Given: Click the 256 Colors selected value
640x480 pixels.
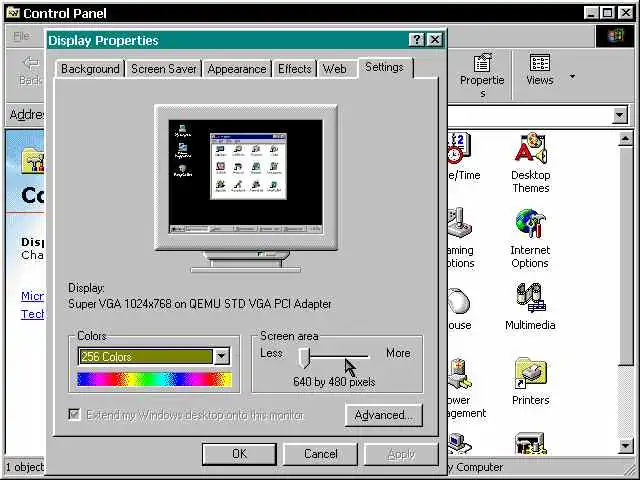Looking at the screenshot, I should [x=146, y=356].
